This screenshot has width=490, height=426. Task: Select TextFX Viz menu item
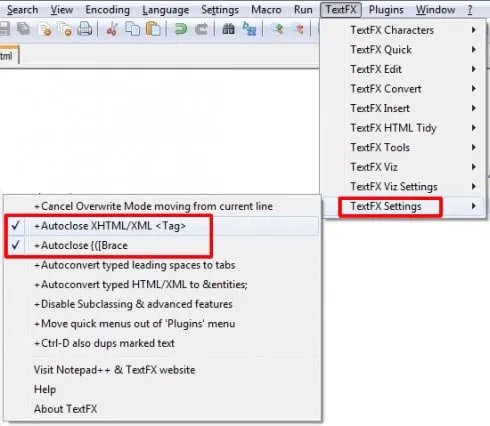(403, 167)
